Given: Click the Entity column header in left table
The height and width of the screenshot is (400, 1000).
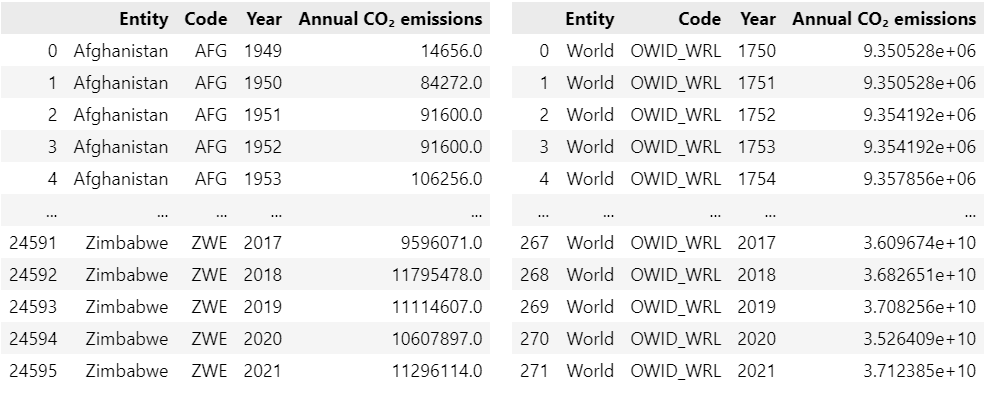Looking at the screenshot, I should tap(144, 19).
